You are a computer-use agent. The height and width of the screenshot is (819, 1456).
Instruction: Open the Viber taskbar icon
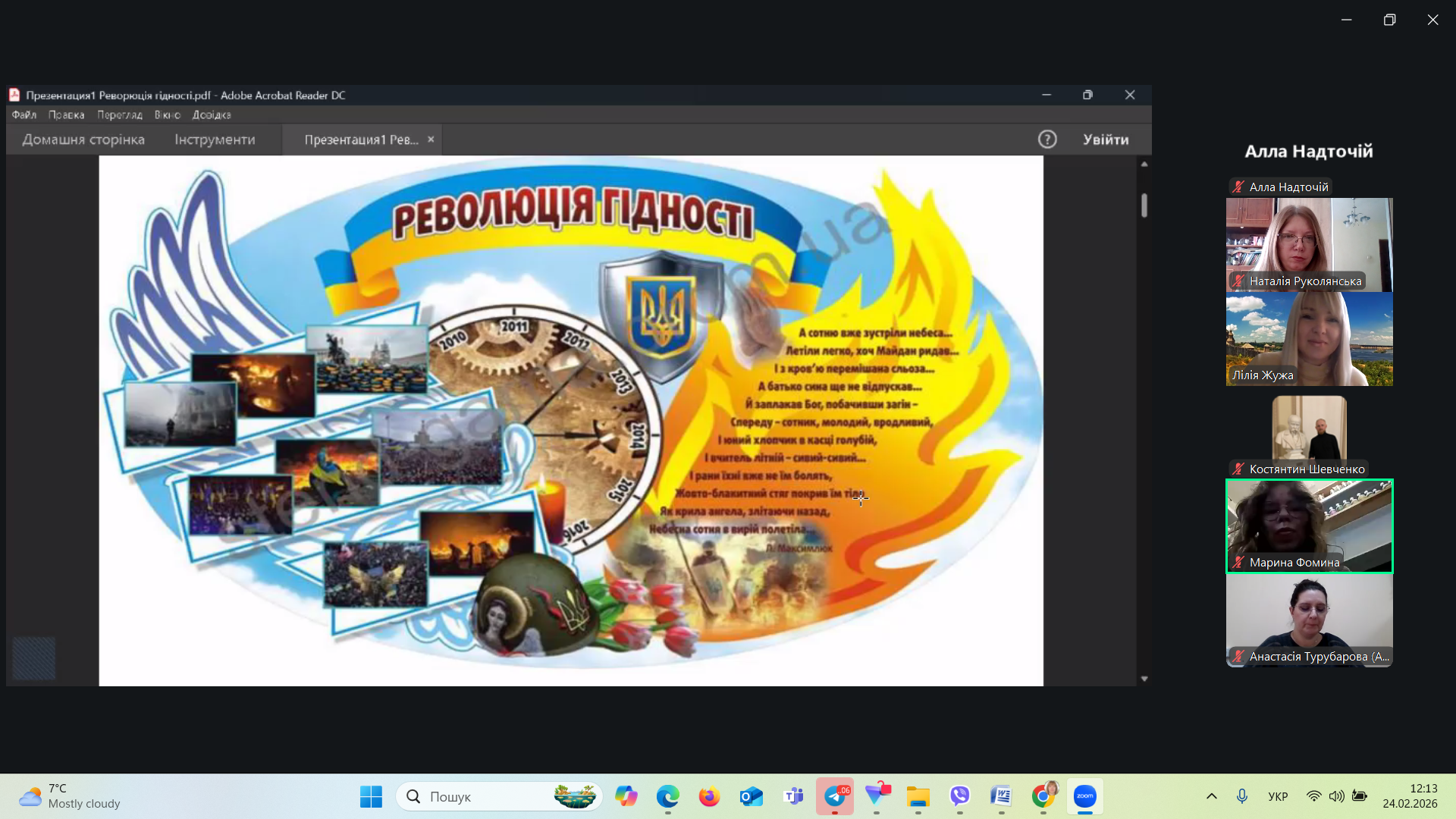[x=959, y=796]
